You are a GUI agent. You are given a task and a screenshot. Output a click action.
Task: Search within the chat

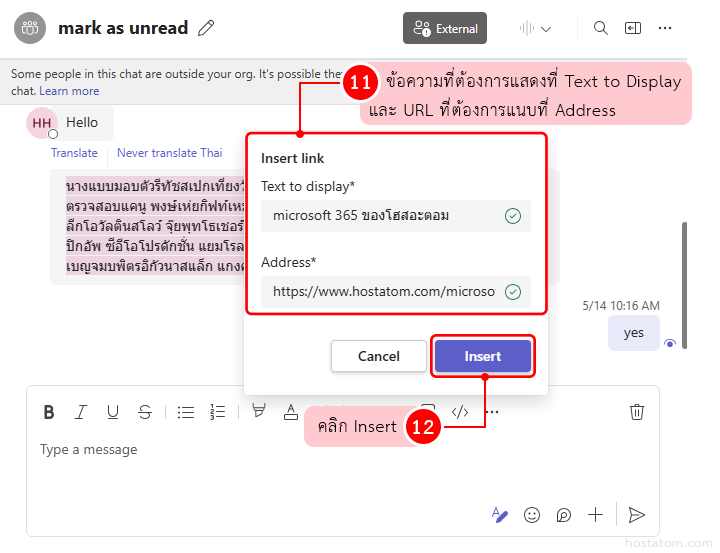(601, 28)
